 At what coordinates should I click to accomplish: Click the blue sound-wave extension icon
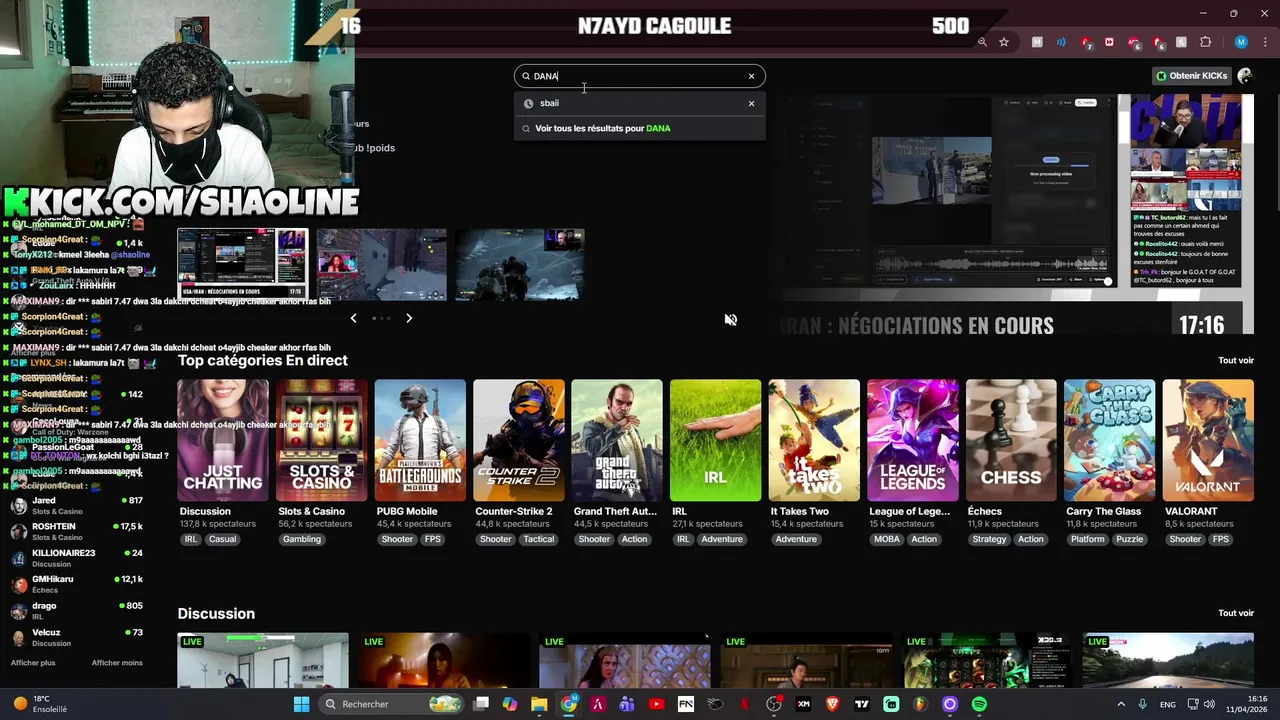tap(1061, 42)
